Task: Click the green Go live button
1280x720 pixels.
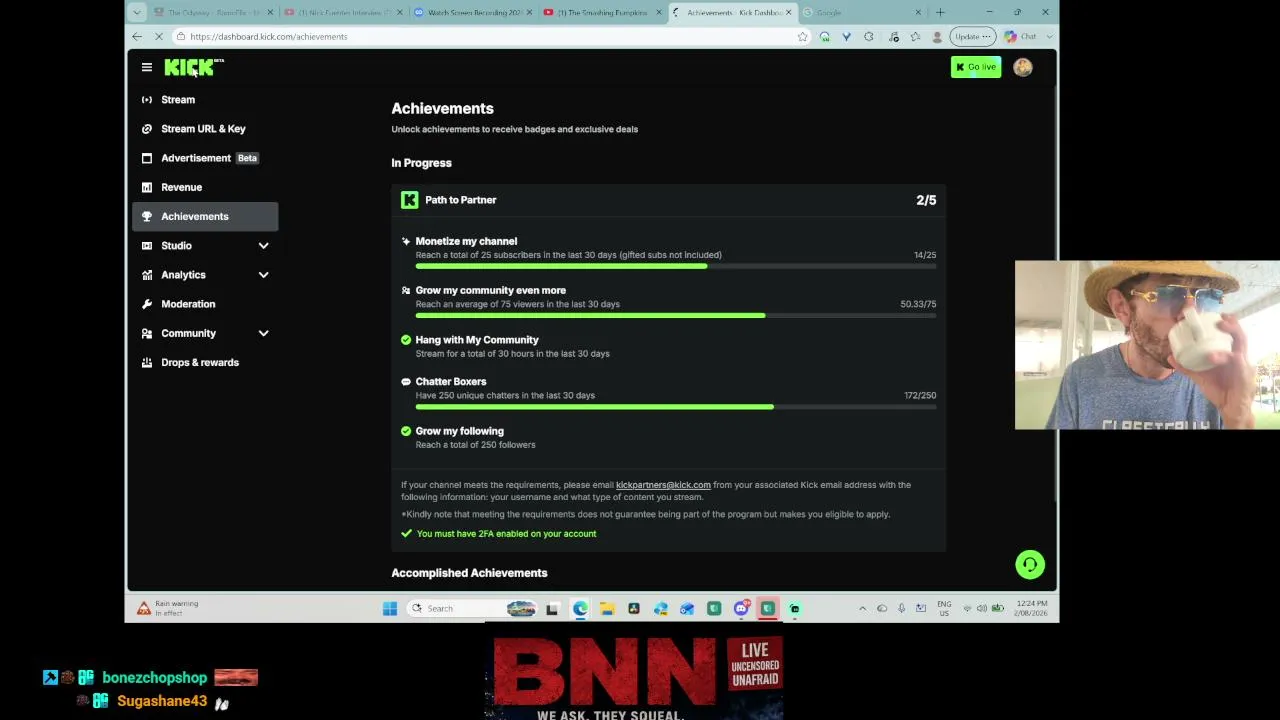Action: (x=976, y=67)
